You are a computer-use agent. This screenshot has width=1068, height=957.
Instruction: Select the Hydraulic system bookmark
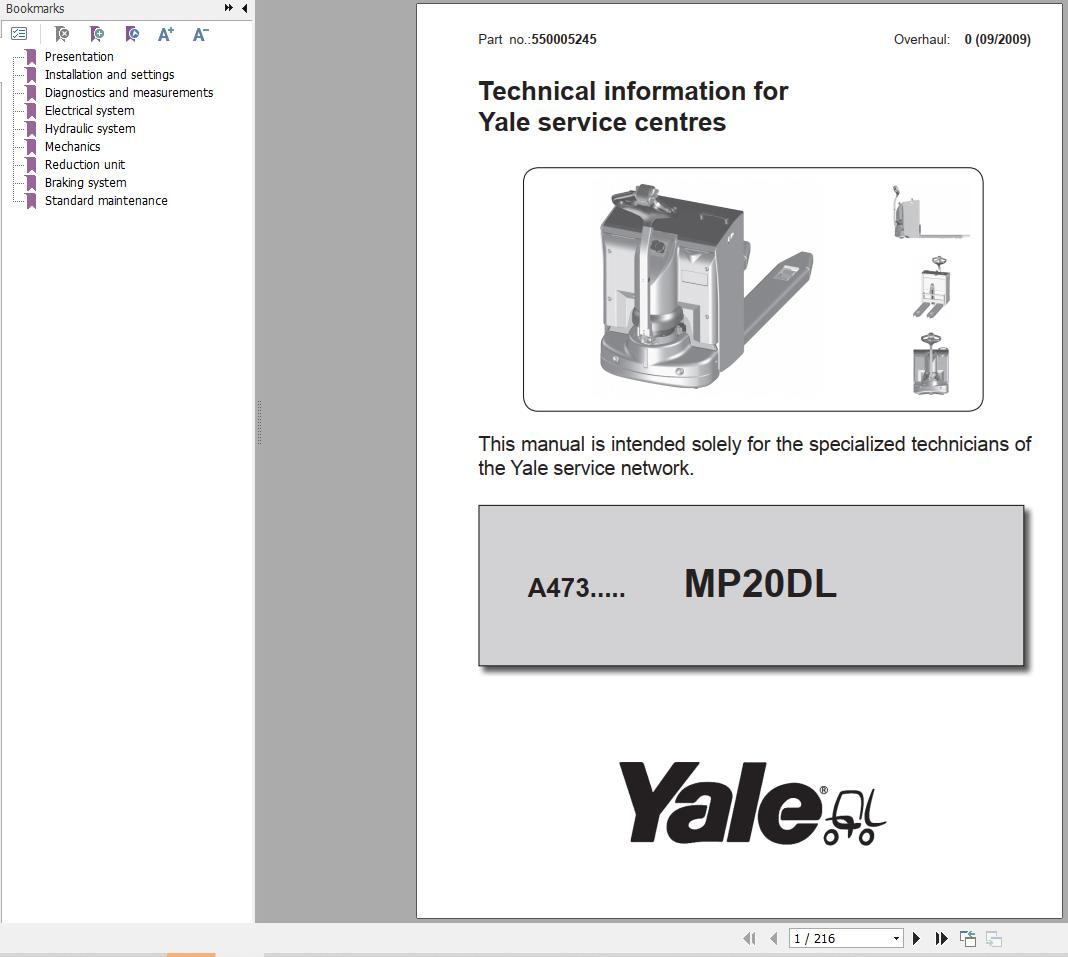coord(90,129)
